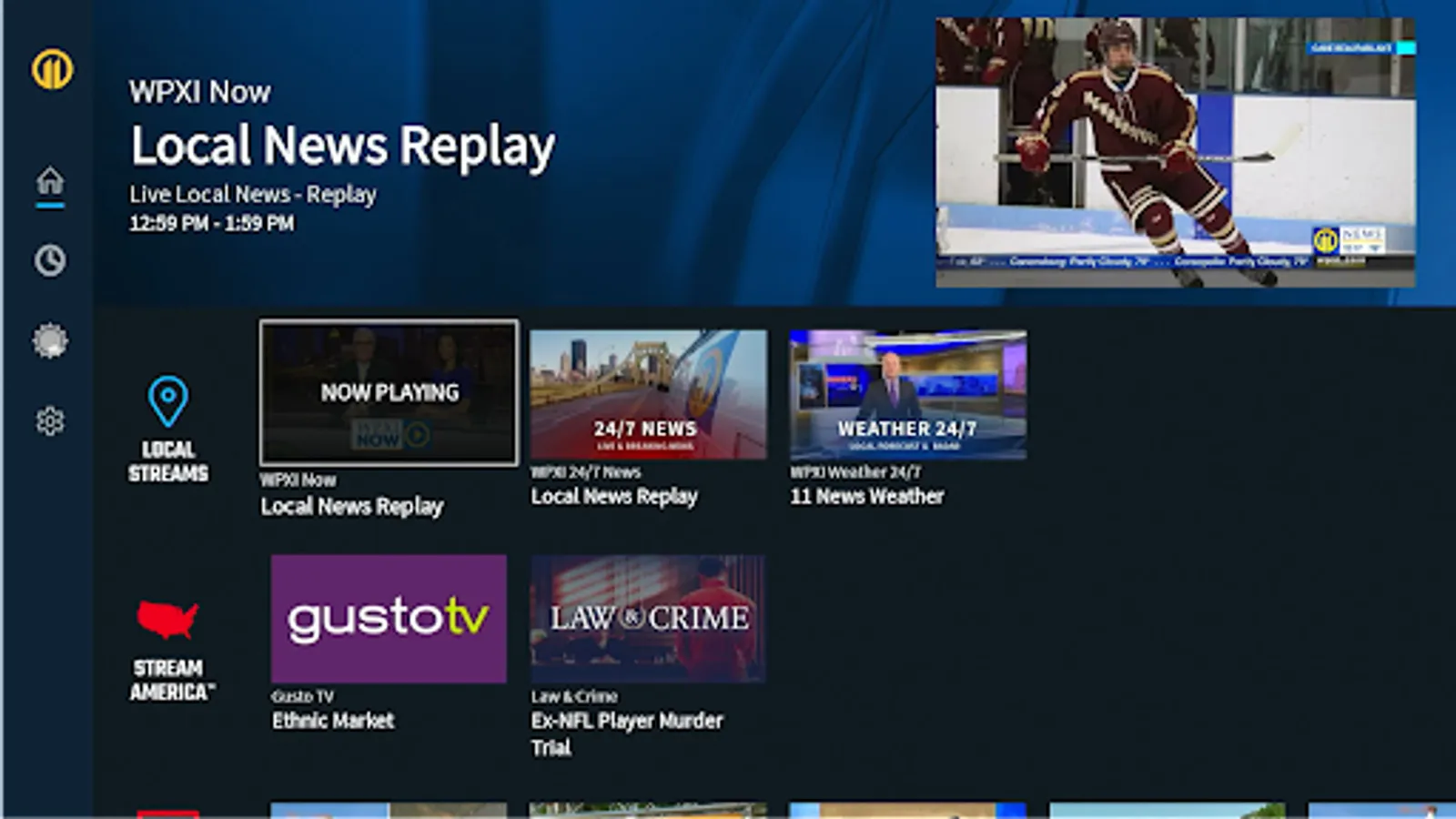Play the 24/7 News stream thumbnail
The width and height of the screenshot is (1456, 819).
click(648, 394)
